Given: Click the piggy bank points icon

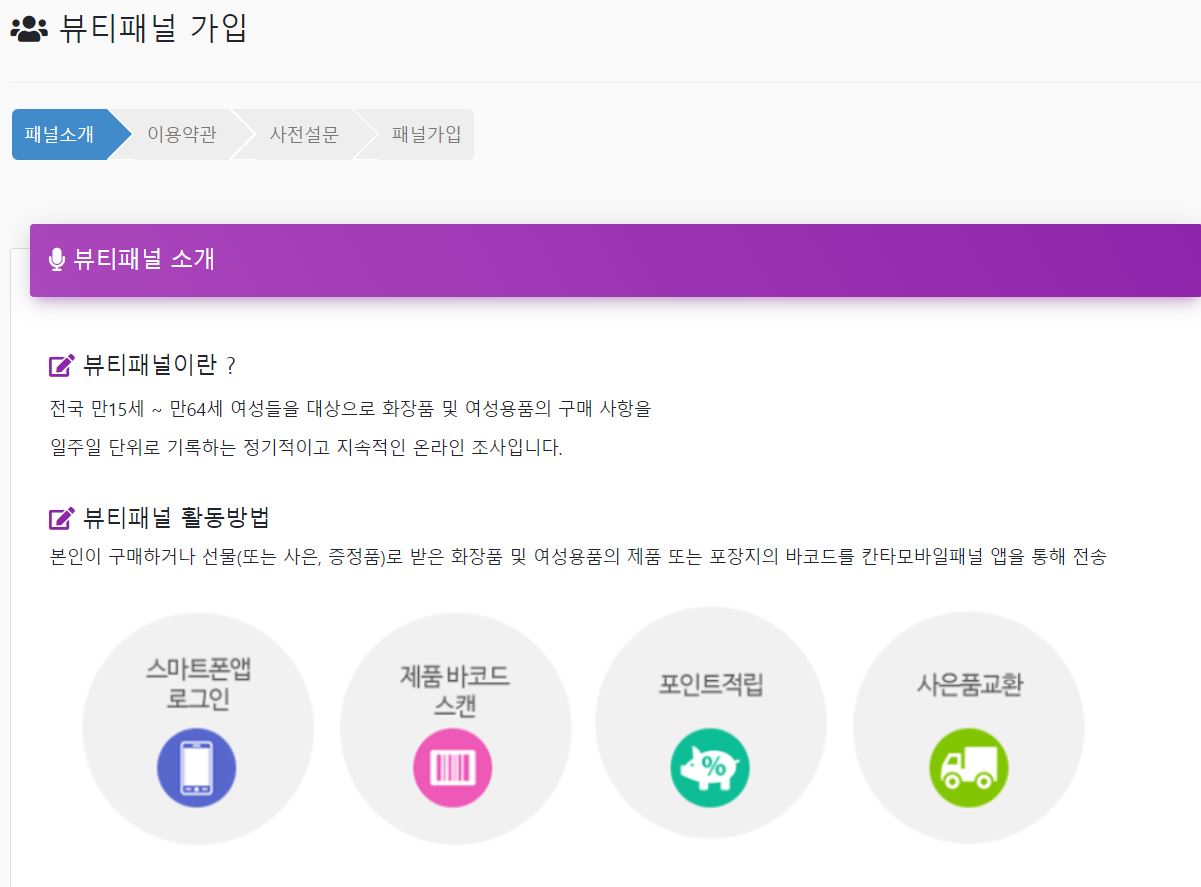Looking at the screenshot, I should pos(711,766).
